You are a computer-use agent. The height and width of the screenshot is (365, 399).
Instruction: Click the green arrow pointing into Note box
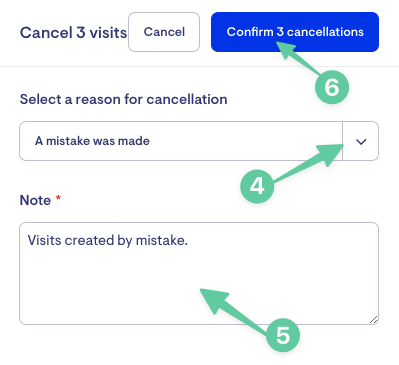[235, 310]
